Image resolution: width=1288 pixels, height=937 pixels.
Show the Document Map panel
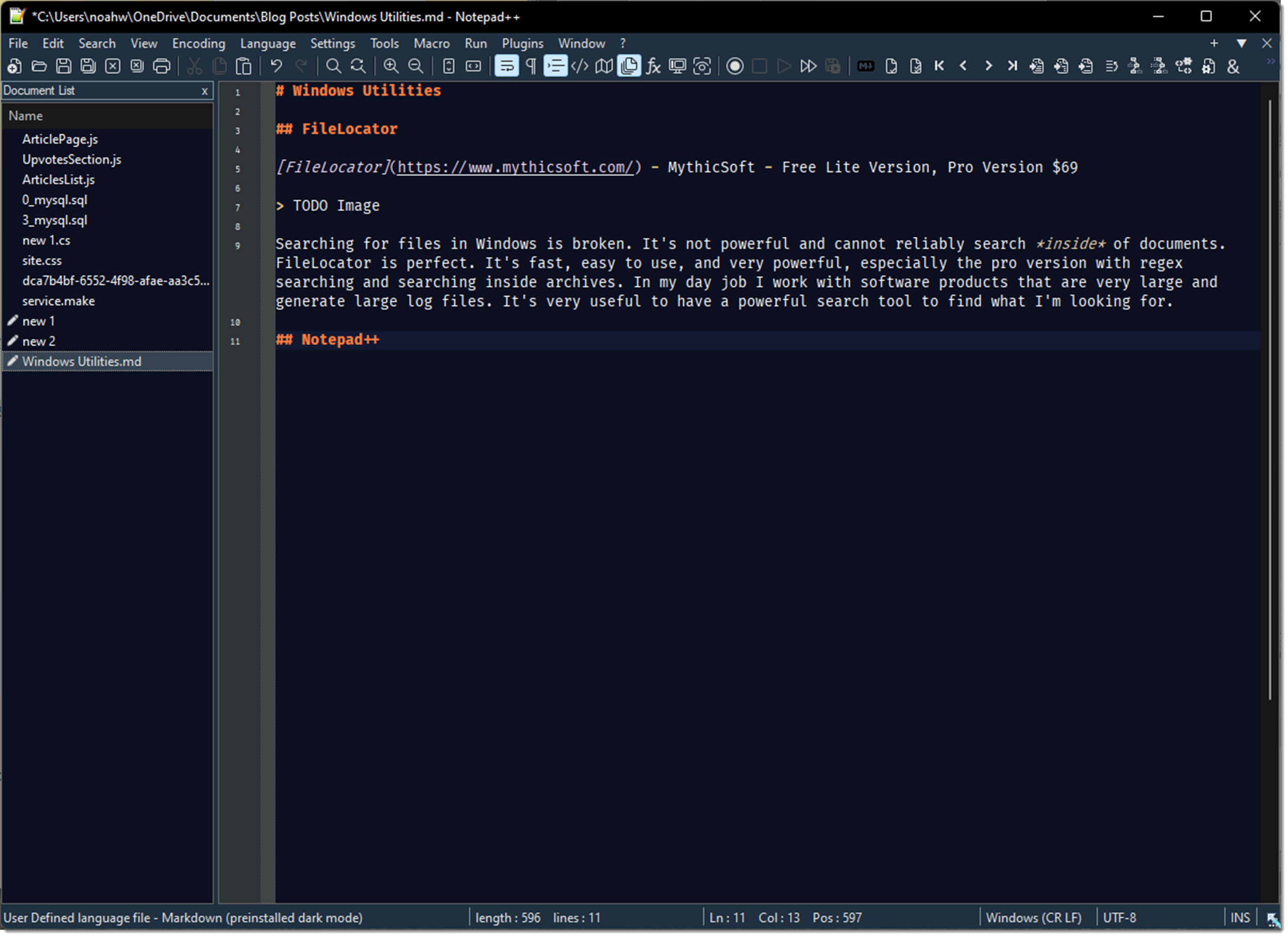(x=605, y=66)
